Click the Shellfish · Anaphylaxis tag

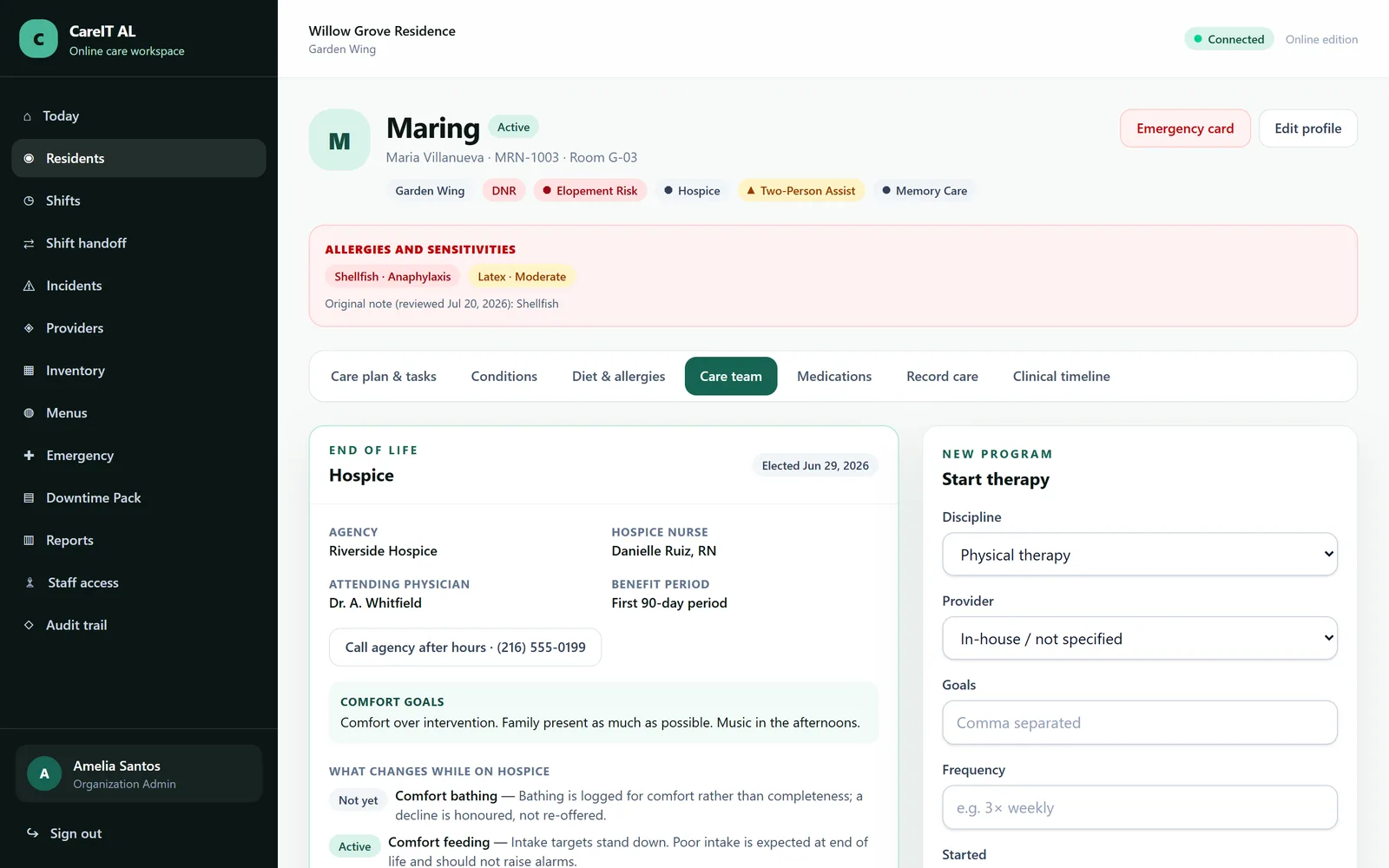(x=392, y=277)
